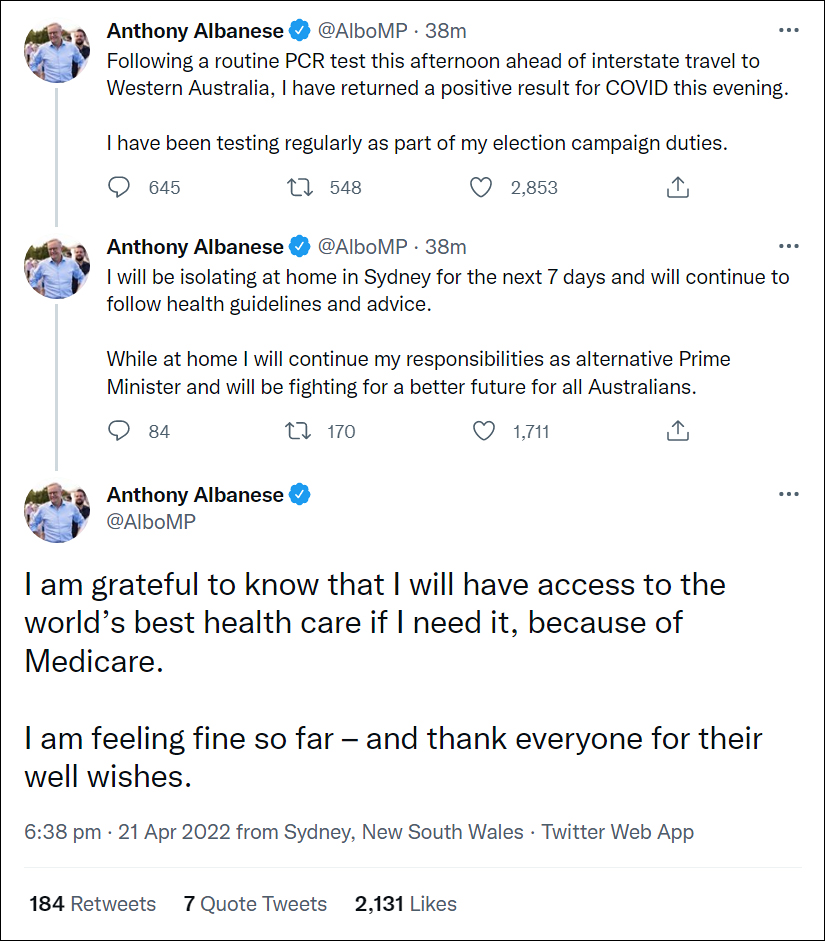Screen dimensions: 825x941
Task: Retweet the tweet with 548 retweets
Action: pyautogui.click(x=299, y=187)
